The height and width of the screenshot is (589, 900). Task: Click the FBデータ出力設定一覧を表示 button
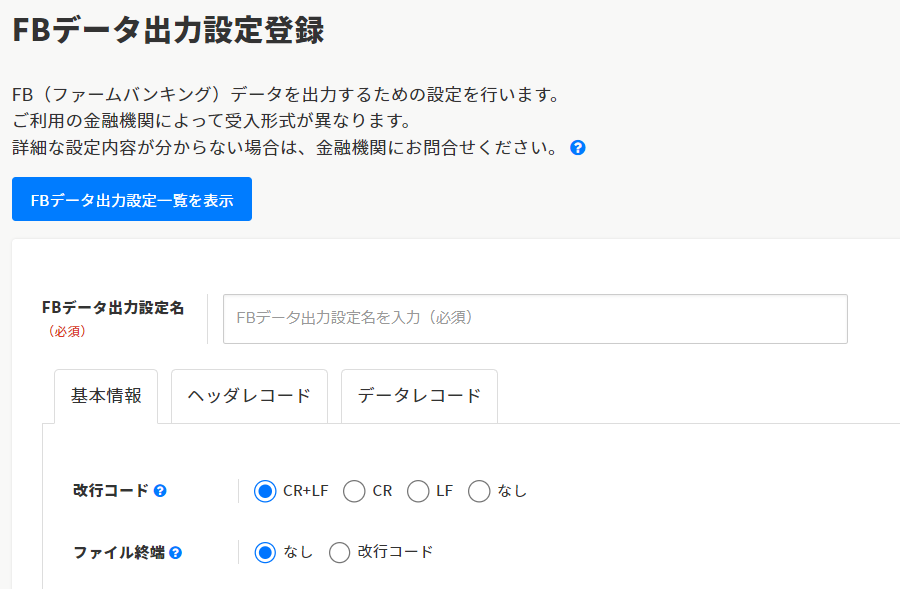[x=132, y=200]
